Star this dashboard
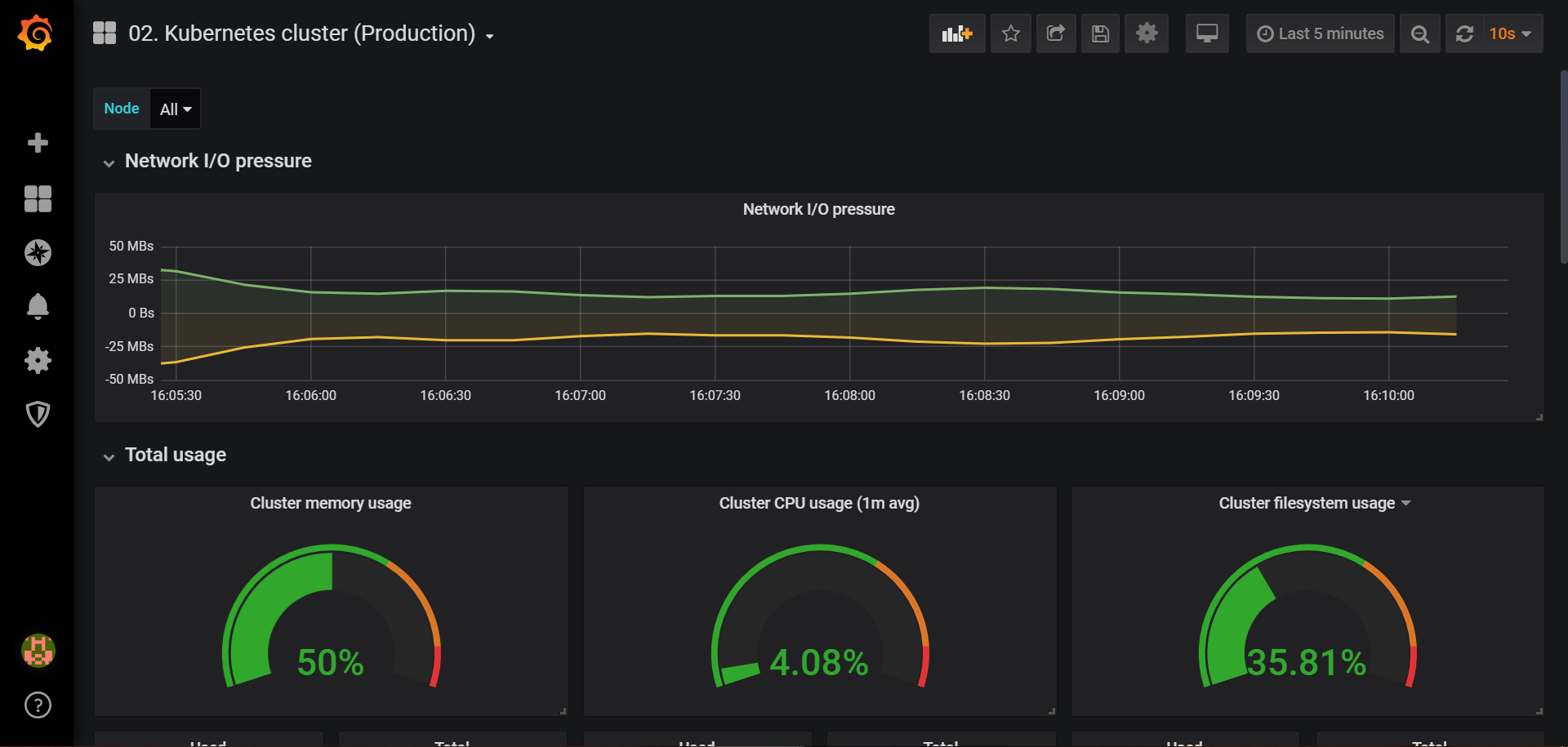This screenshot has height=747, width=1568. click(x=1010, y=33)
